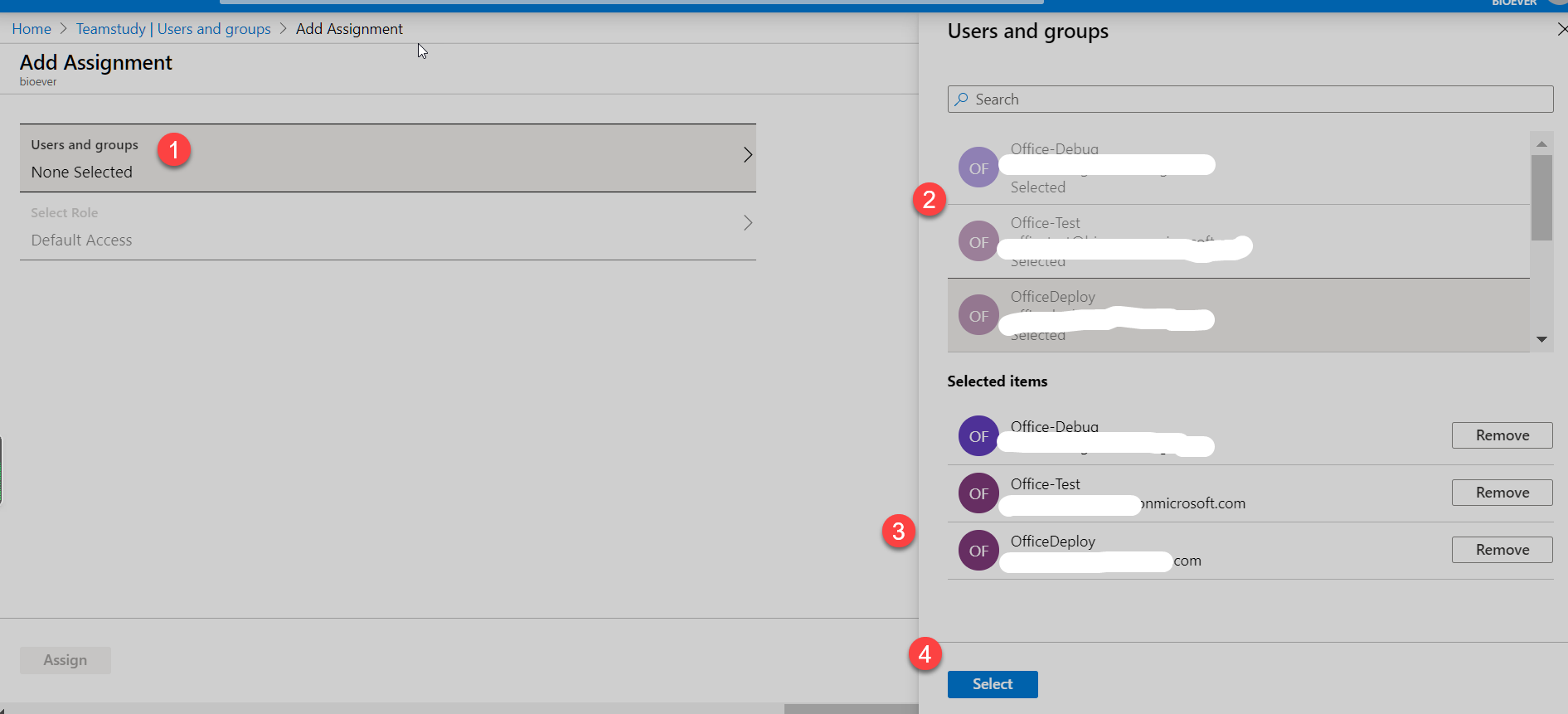This screenshot has width=1568, height=714.
Task: Open Teamstudy | Users and groups breadcrumb
Action: pos(173,29)
